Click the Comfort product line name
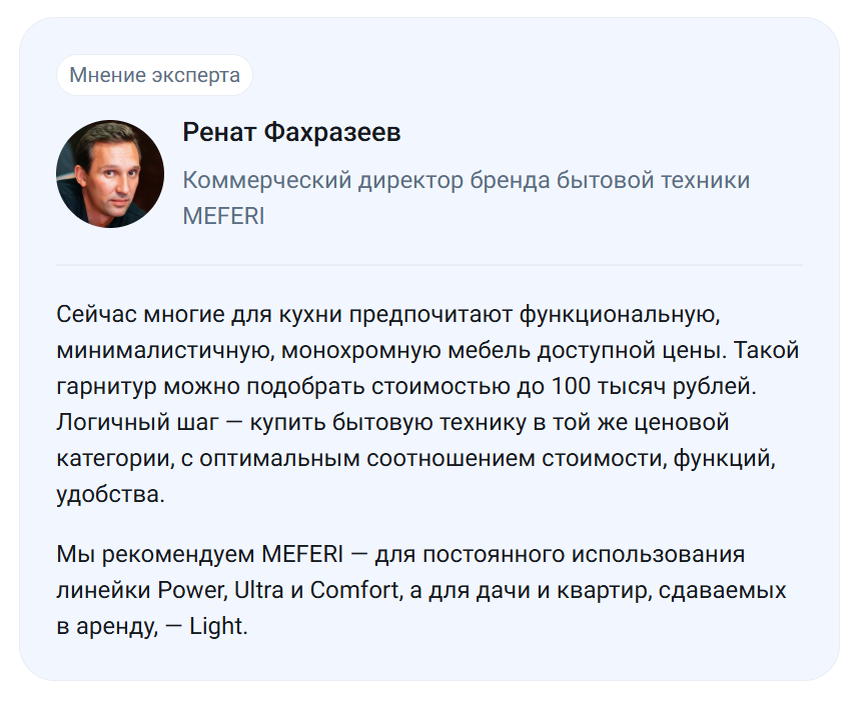The width and height of the screenshot is (856, 705). [x=355, y=590]
